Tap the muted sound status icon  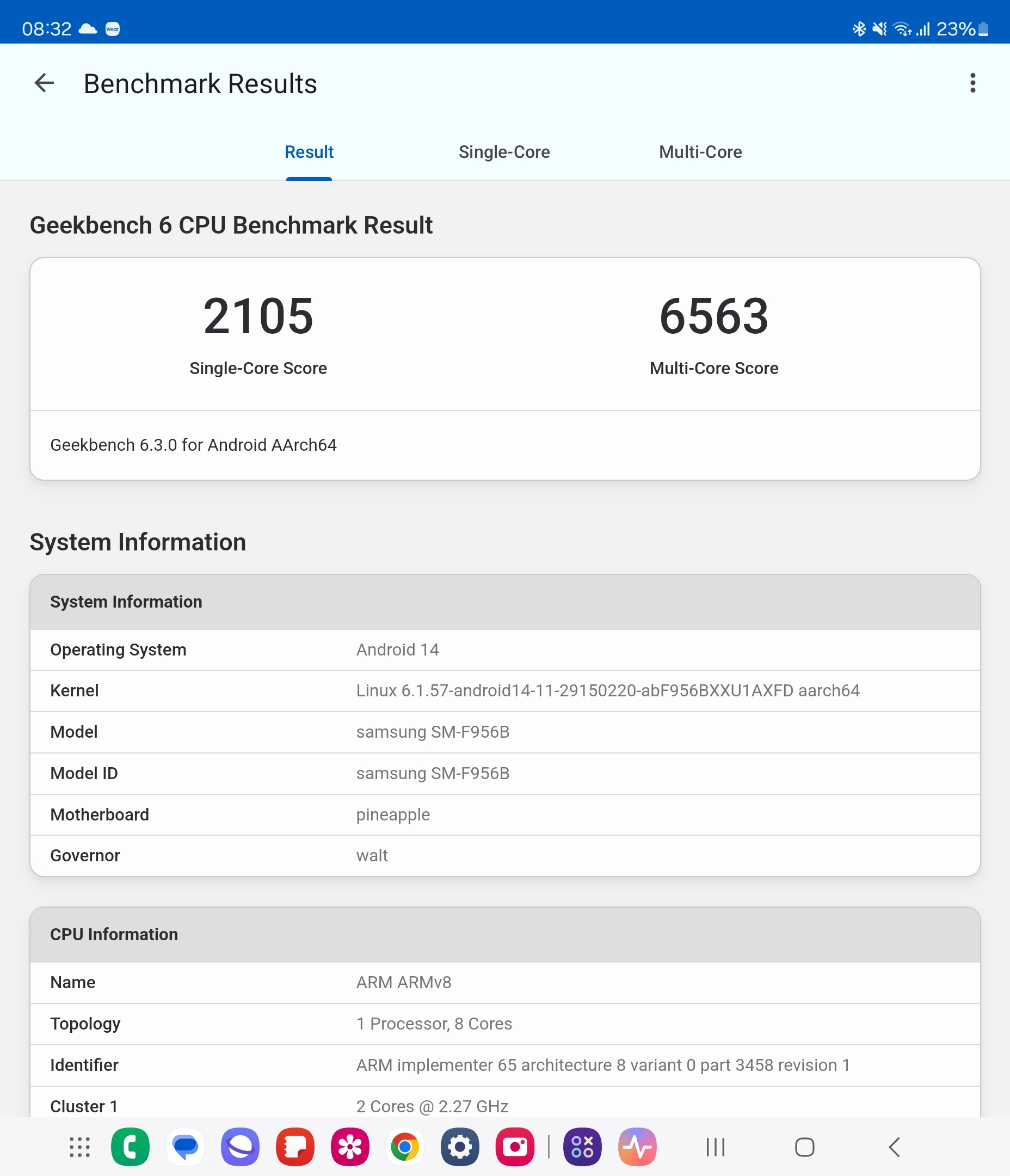click(879, 28)
